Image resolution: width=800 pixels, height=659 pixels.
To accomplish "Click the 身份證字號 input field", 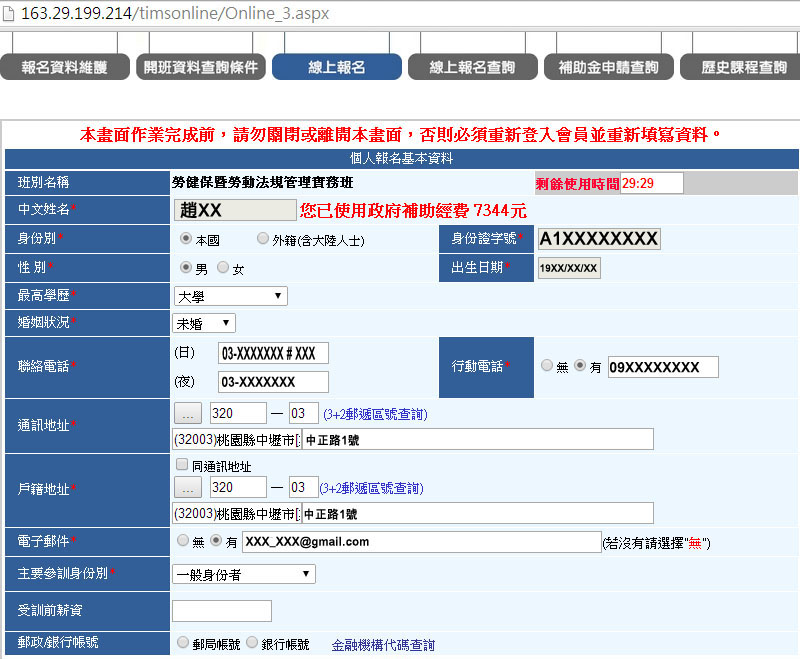I will pos(599,239).
